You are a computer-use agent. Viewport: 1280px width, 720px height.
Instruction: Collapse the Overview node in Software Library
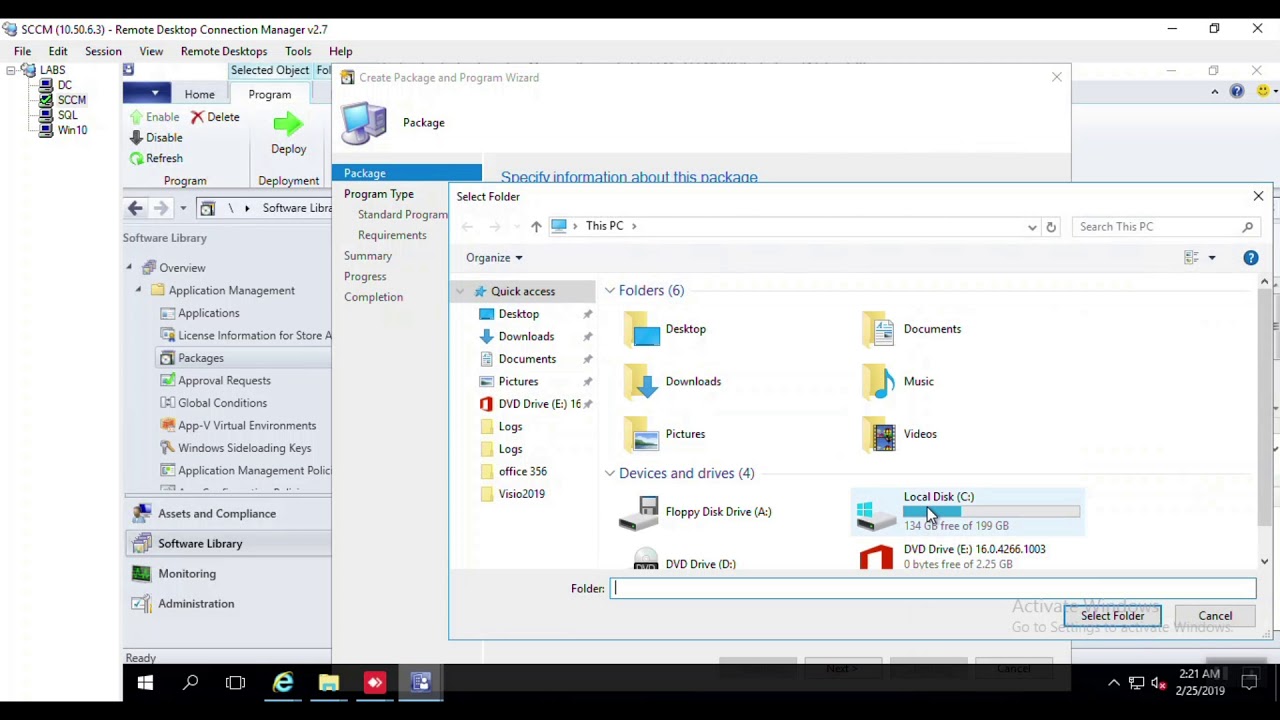click(129, 268)
